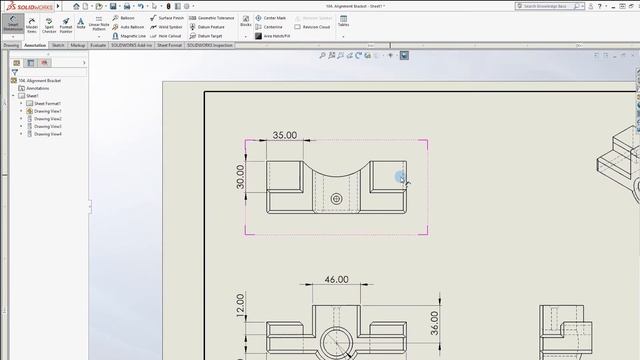Add a Center Mark

click(271, 18)
